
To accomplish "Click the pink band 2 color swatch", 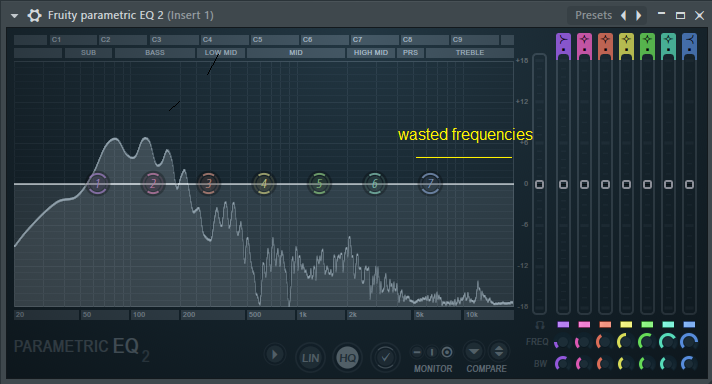I will pyautogui.click(x=584, y=325).
